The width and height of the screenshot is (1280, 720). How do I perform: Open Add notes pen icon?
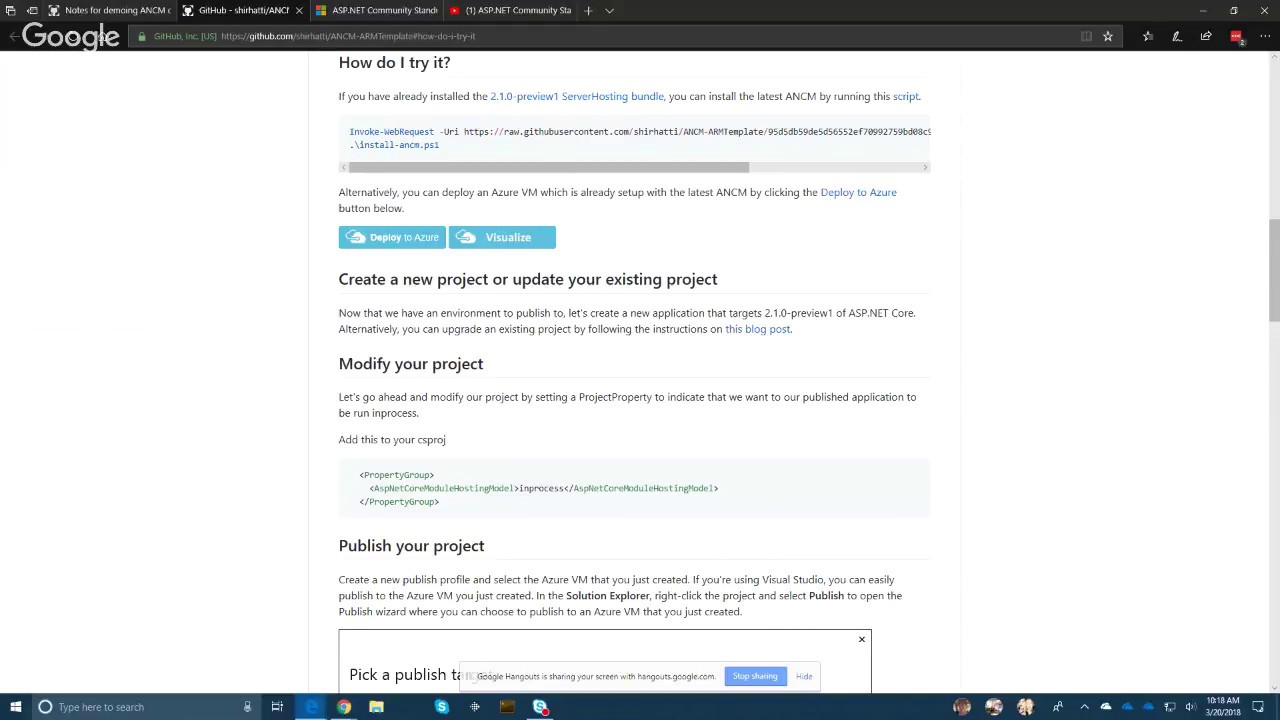1177,36
